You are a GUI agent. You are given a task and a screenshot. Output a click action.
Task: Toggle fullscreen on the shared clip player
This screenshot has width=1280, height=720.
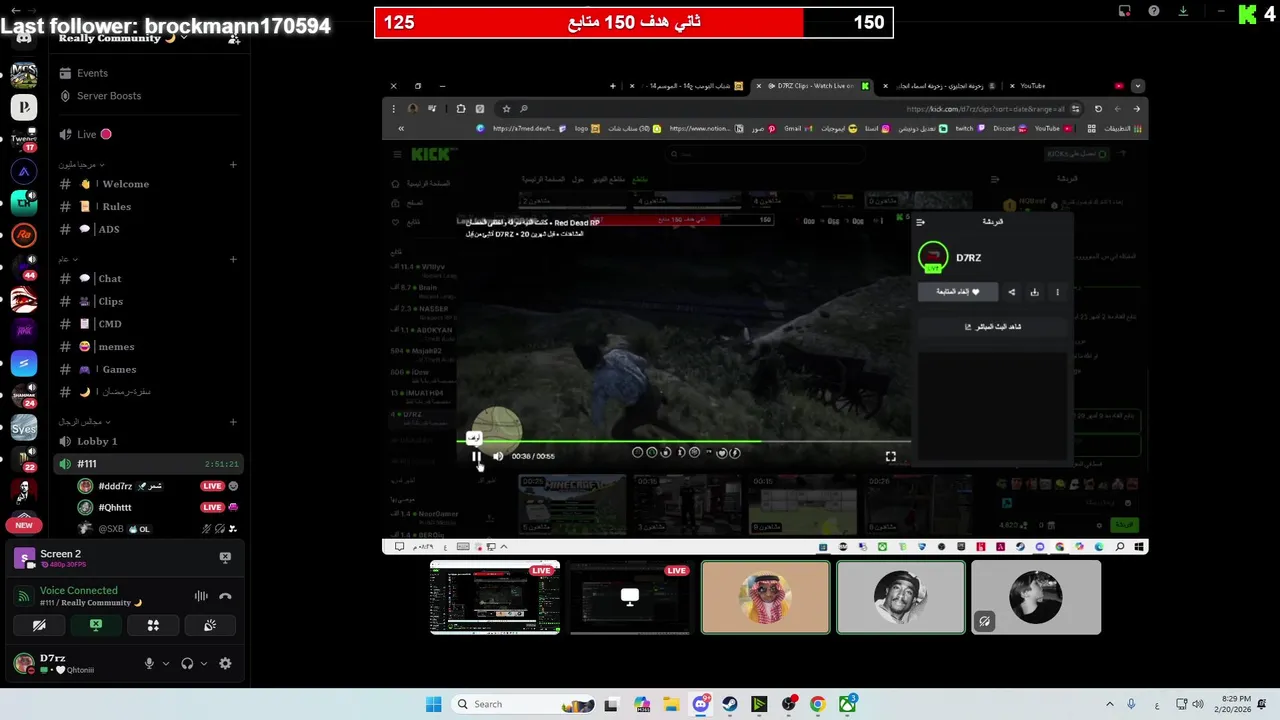890,456
